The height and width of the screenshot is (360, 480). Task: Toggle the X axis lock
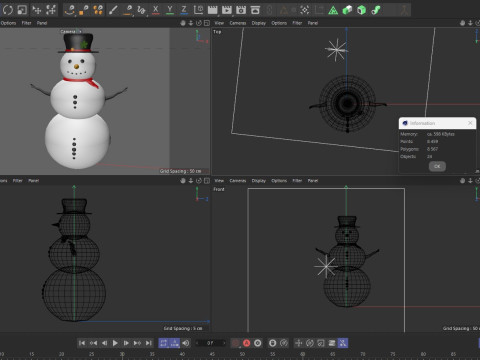coord(155,10)
